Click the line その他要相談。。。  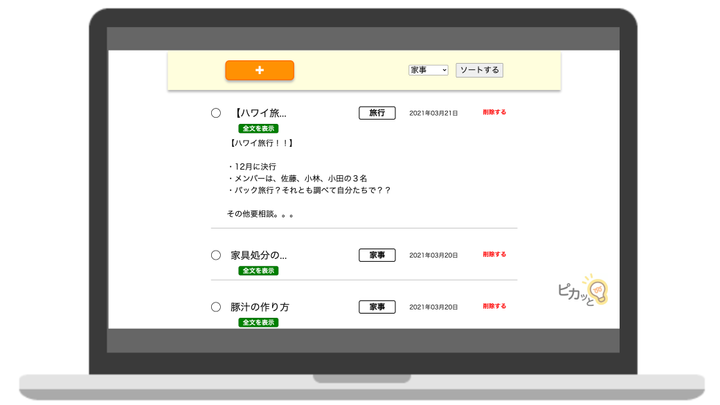click(260, 214)
